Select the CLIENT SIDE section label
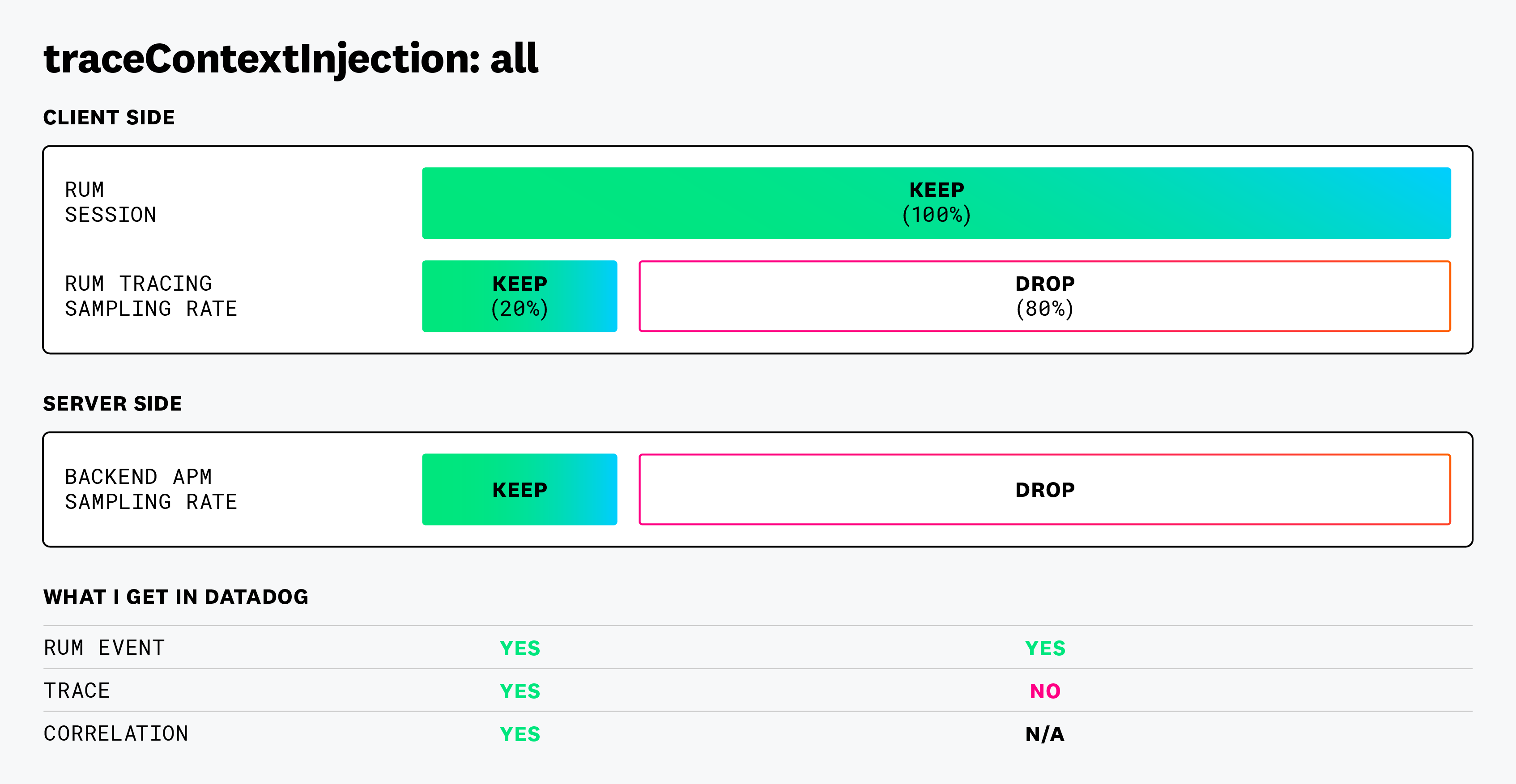This screenshot has height=784, width=1516. [x=109, y=118]
